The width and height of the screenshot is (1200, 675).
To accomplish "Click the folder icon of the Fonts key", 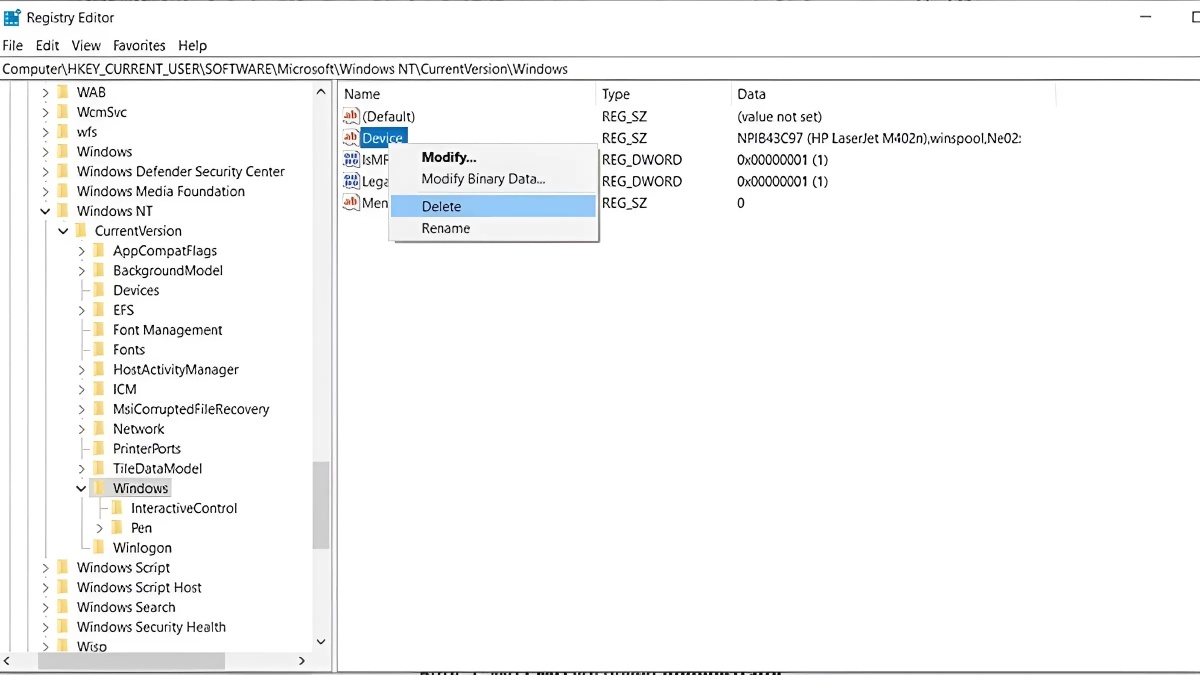I will (99, 349).
